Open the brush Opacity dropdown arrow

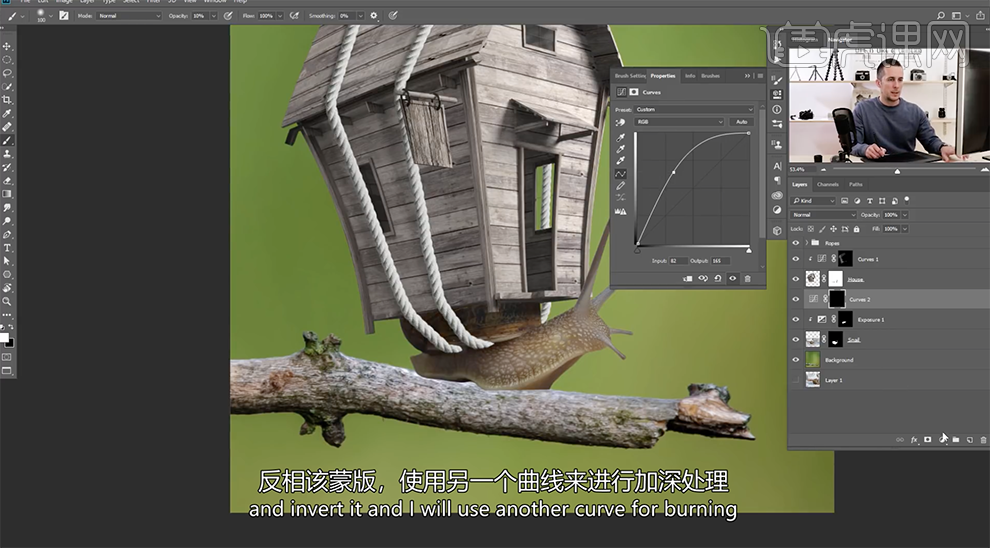coord(213,16)
